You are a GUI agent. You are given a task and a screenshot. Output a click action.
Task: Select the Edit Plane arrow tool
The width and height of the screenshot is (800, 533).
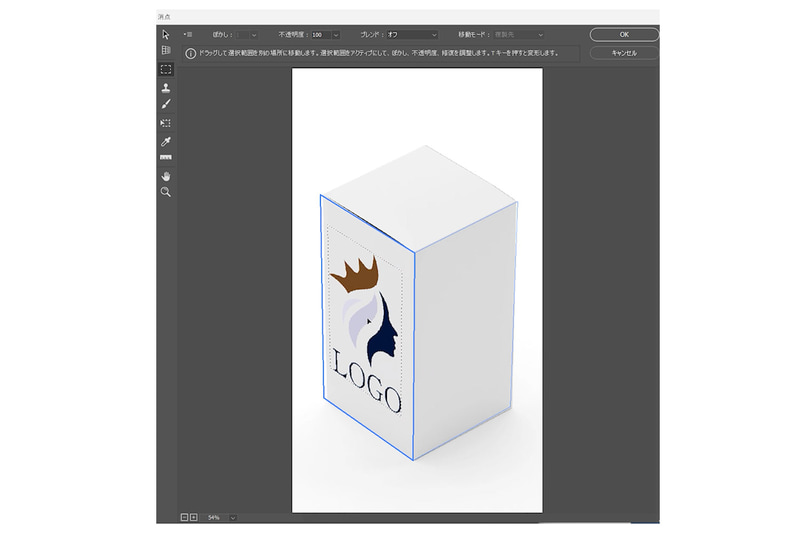point(165,34)
